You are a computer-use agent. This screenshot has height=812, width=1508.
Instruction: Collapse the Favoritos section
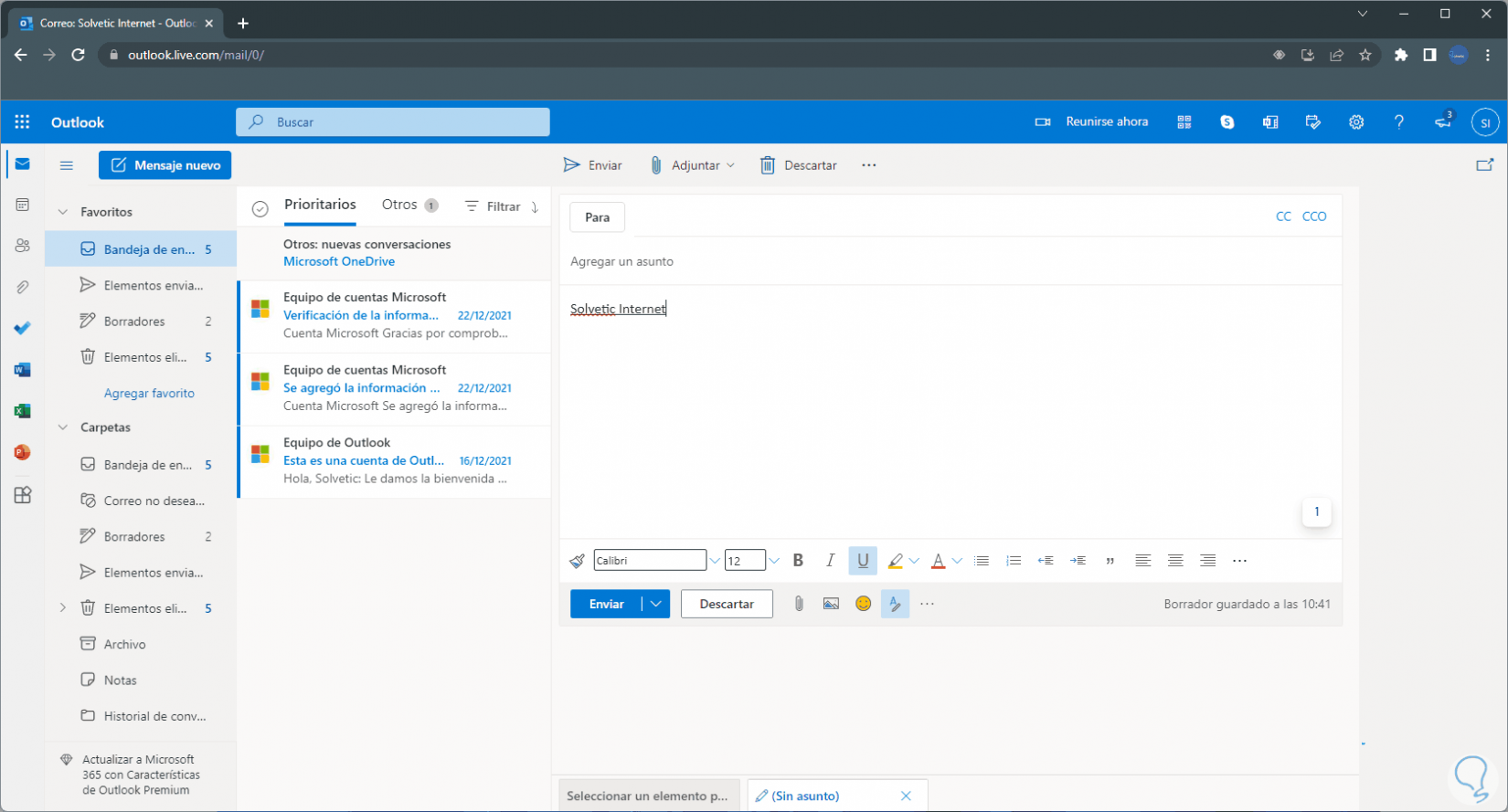click(63, 212)
